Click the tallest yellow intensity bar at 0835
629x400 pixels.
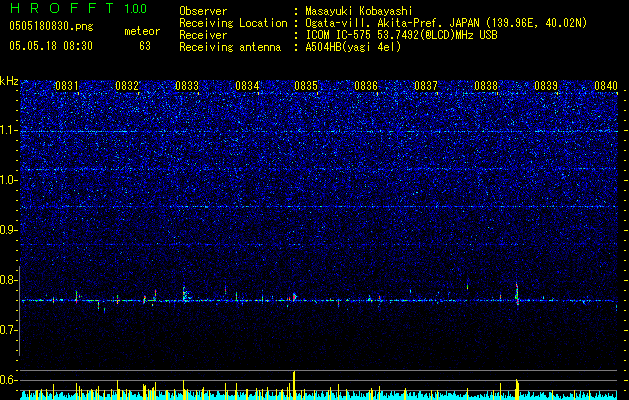pos(294,385)
